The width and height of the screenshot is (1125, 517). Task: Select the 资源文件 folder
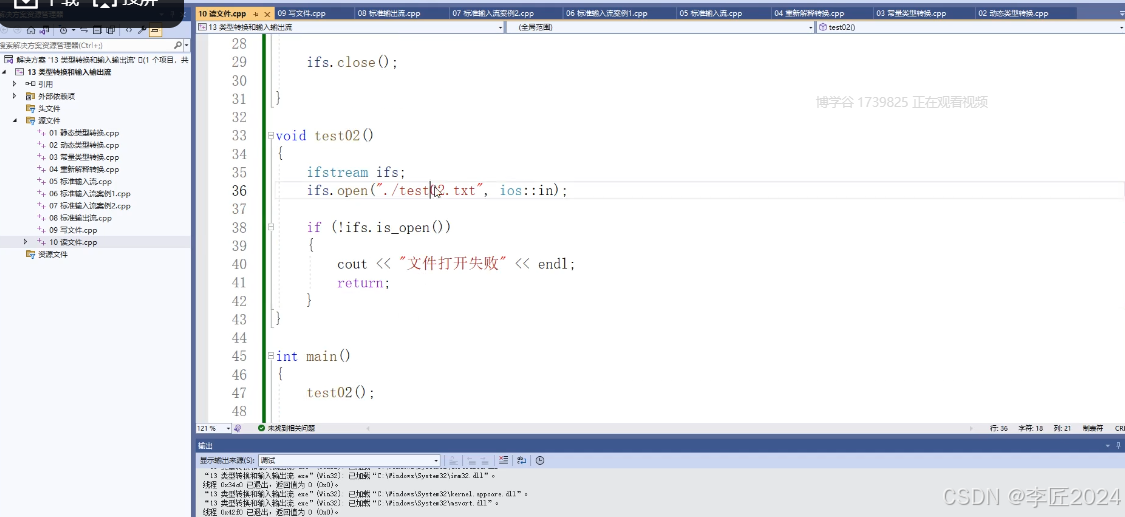pyautogui.click(x=53, y=255)
